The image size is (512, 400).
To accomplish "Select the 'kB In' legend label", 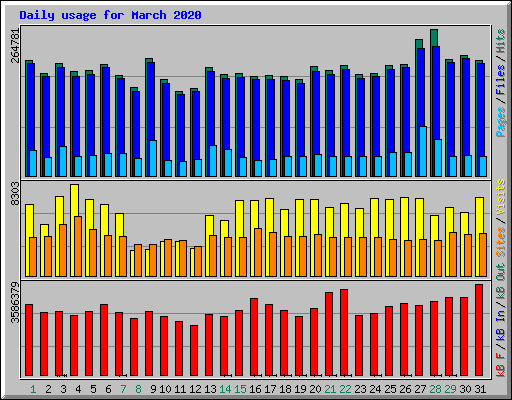I will click(501, 326).
